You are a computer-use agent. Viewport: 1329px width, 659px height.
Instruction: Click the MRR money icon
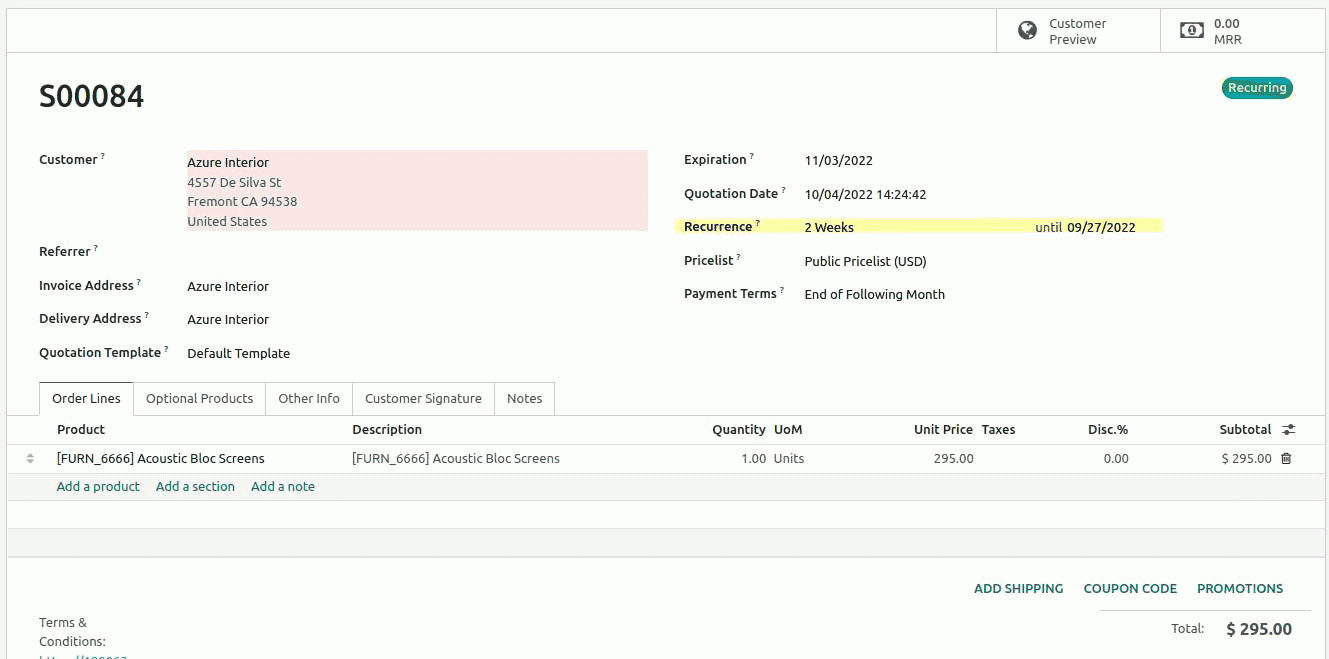[x=1192, y=31]
